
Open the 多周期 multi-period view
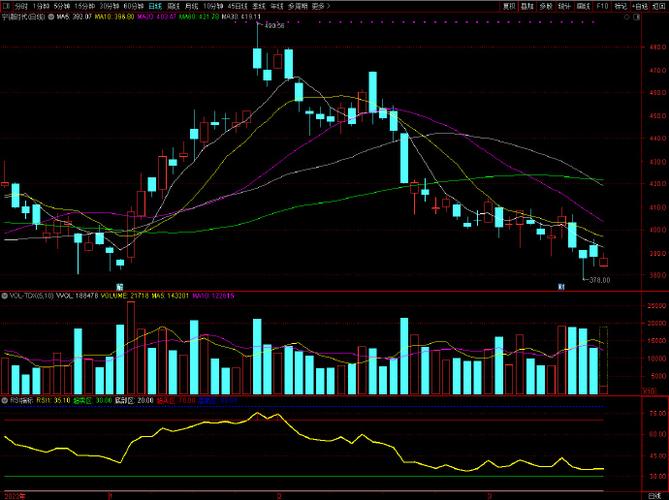point(297,5)
